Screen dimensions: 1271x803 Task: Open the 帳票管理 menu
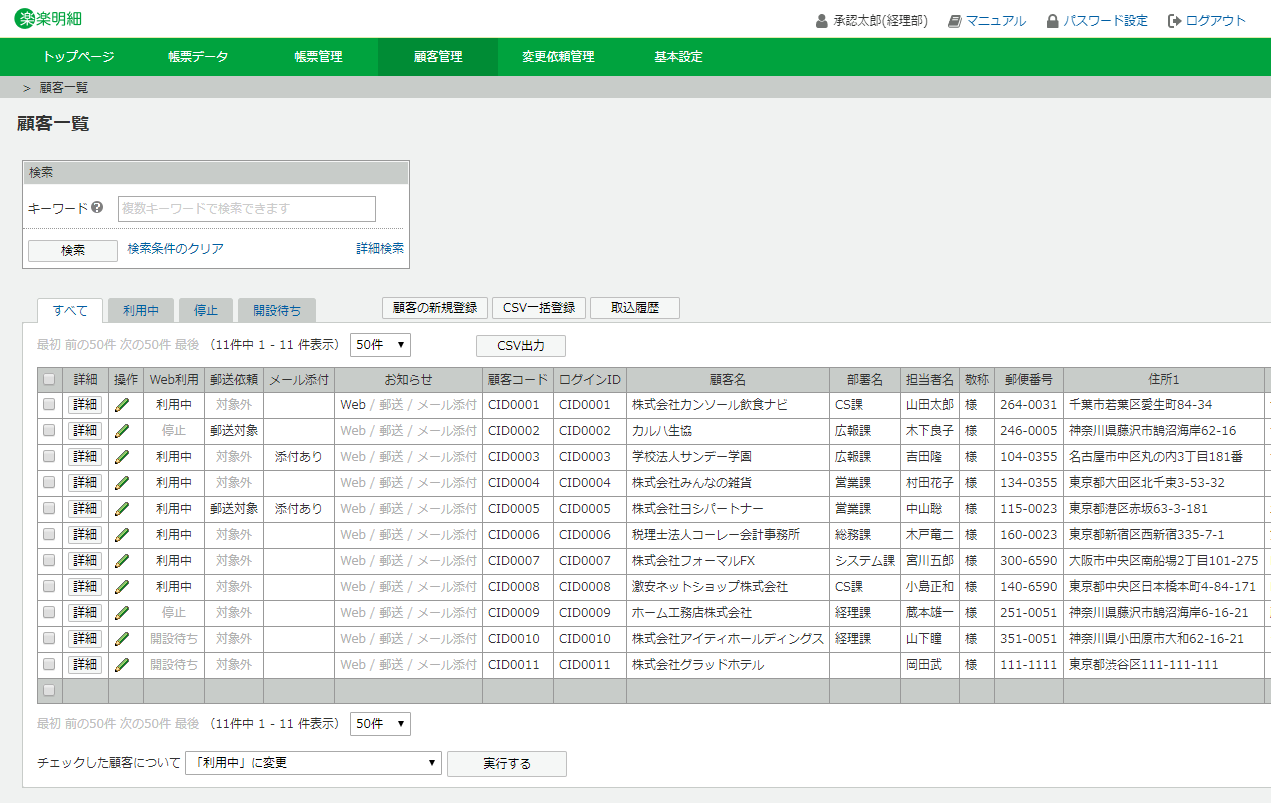[318, 57]
